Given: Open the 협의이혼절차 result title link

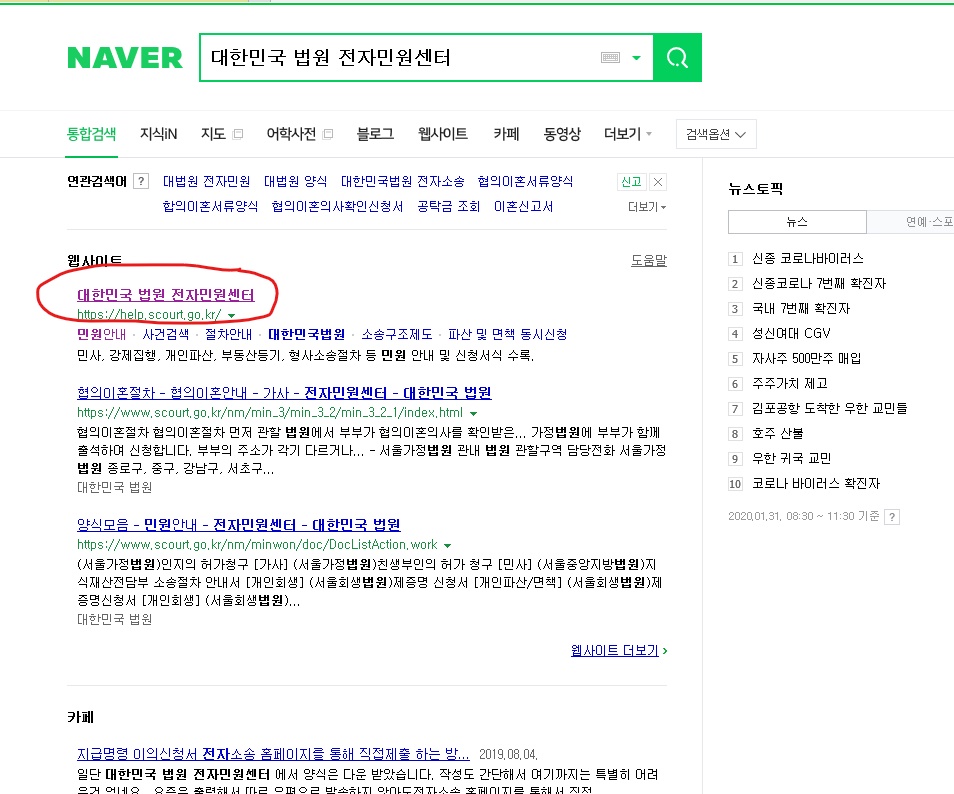Looking at the screenshot, I should tap(284, 393).
